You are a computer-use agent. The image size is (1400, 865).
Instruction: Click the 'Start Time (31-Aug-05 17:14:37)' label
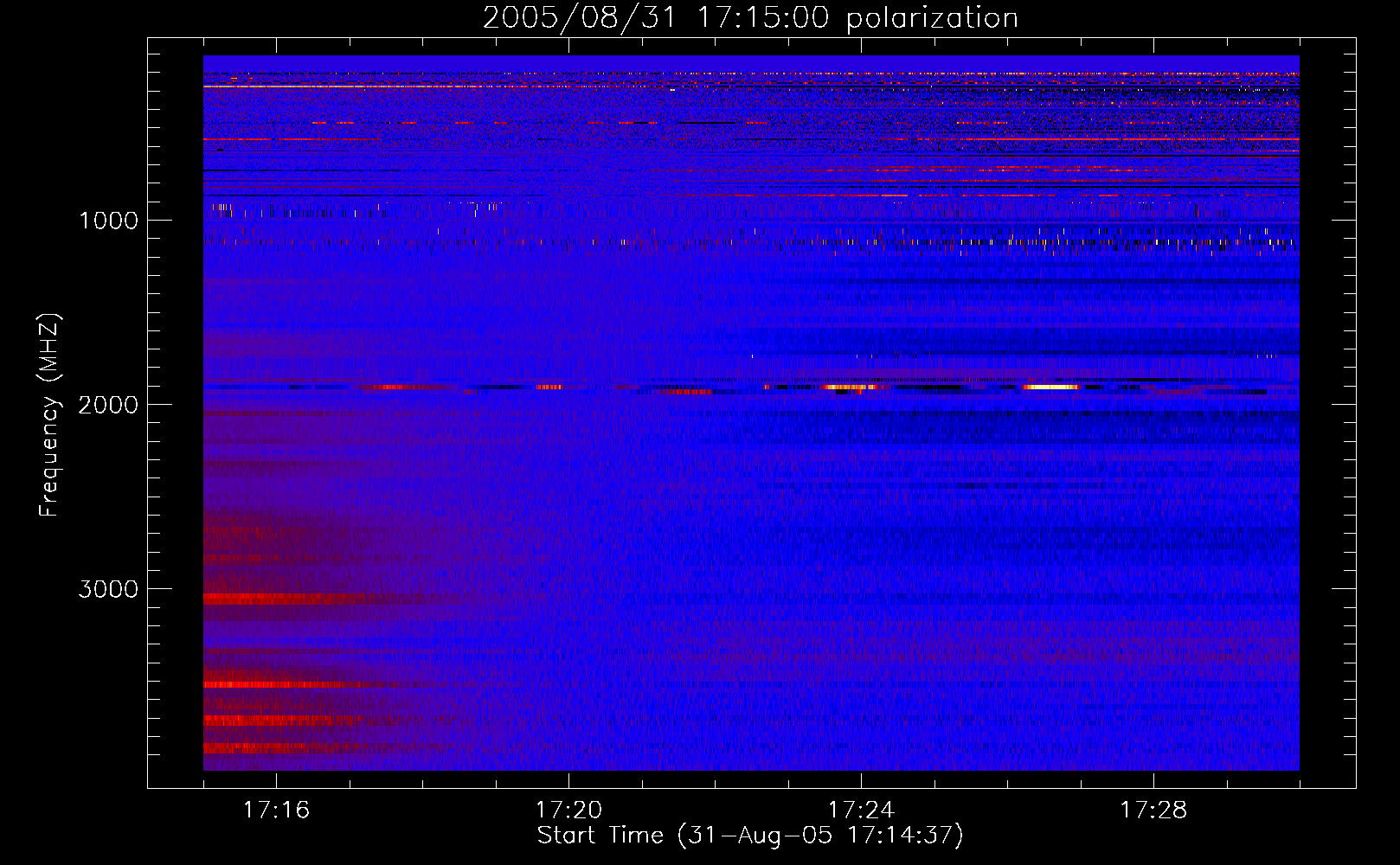coord(750,836)
